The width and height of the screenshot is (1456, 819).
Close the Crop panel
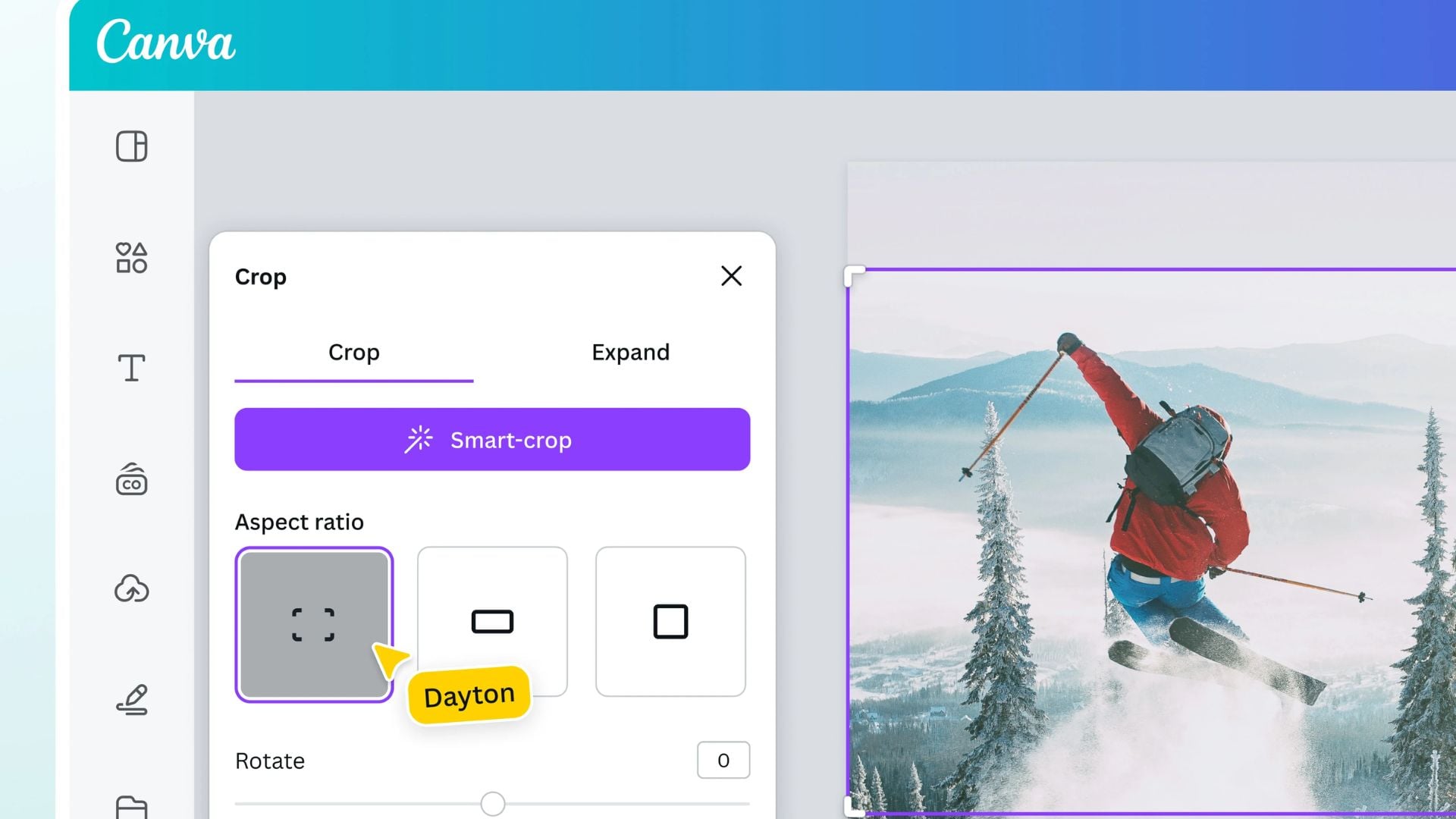(731, 276)
